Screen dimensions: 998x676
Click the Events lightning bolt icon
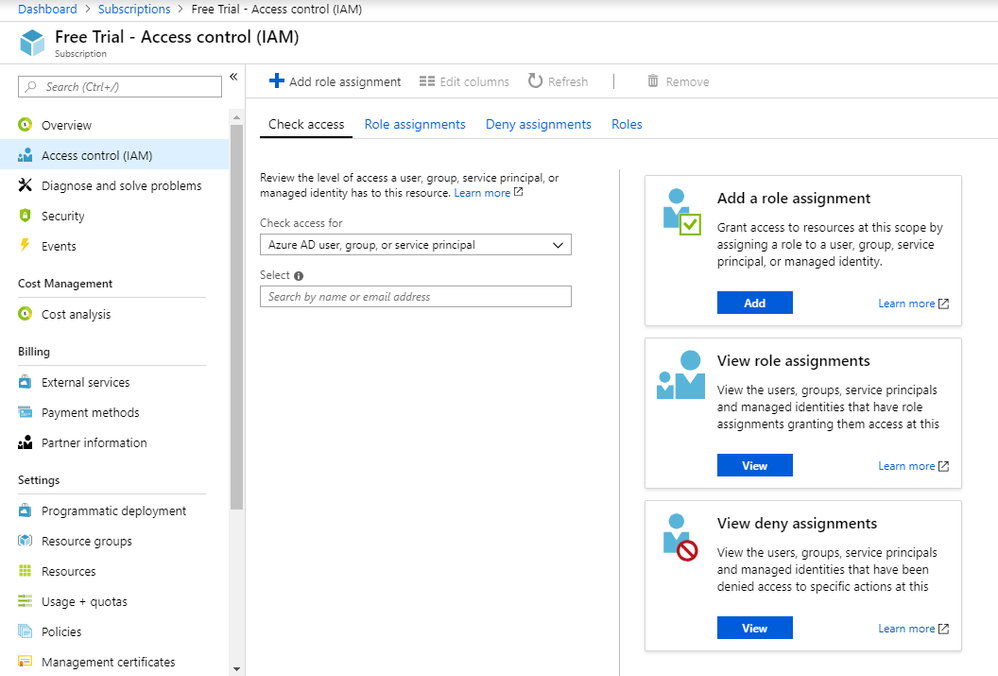click(x=25, y=246)
